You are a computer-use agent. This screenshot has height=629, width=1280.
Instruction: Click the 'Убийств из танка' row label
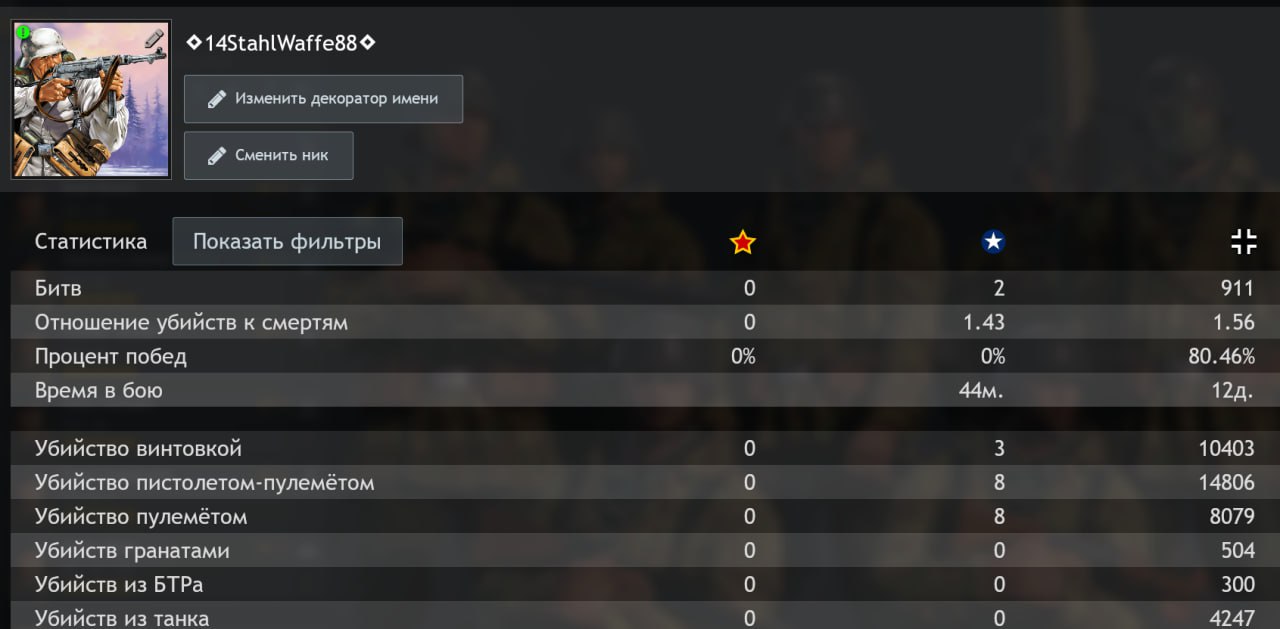(x=122, y=618)
